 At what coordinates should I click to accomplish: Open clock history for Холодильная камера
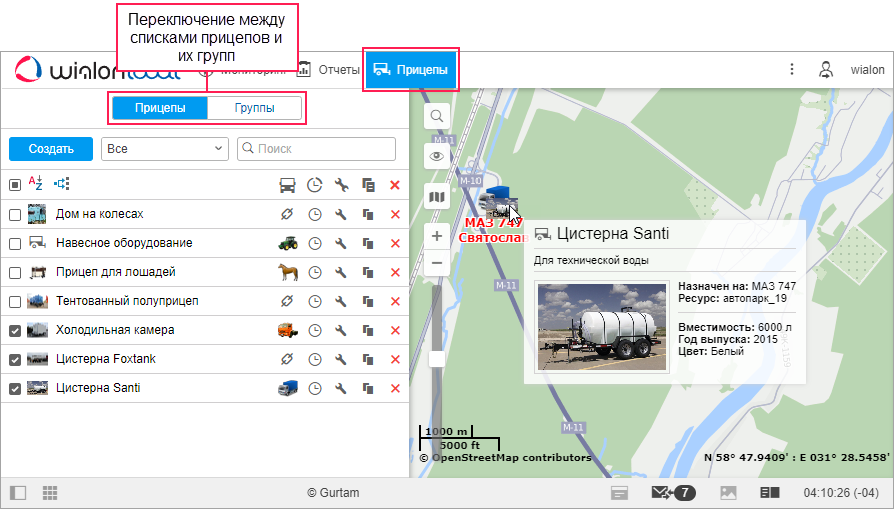[315, 331]
